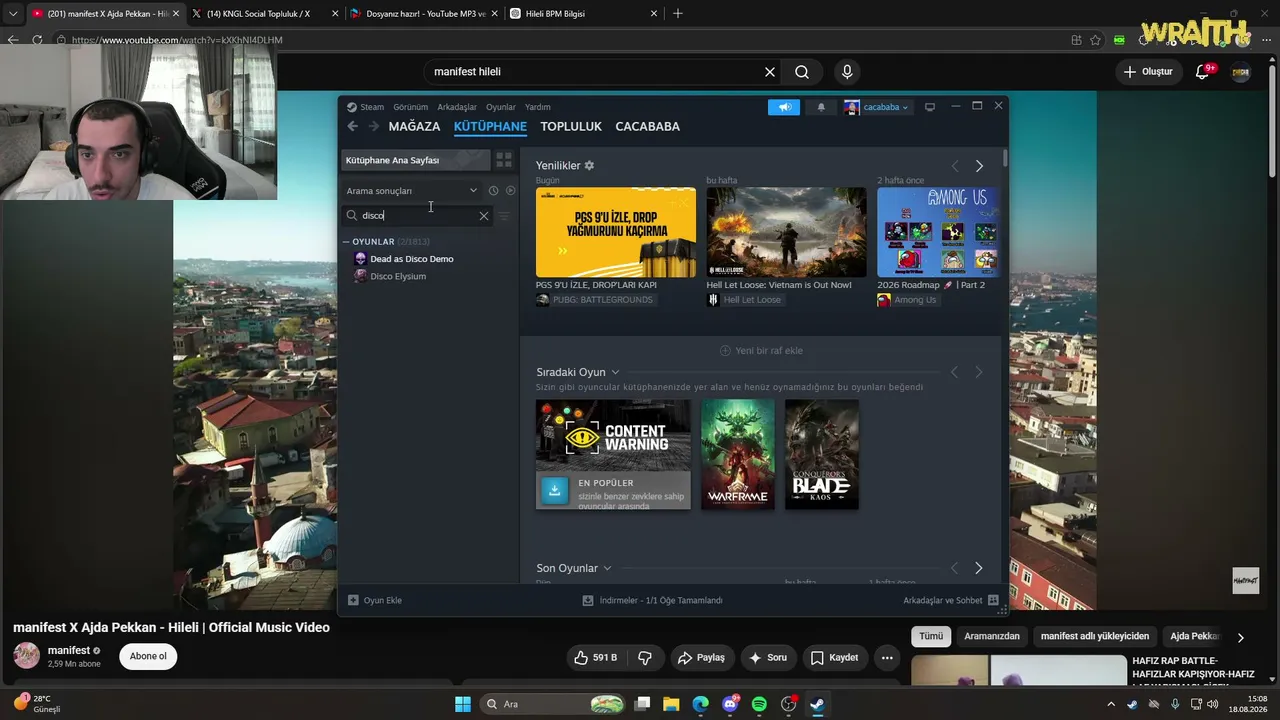Open Windows Start menu
Image resolution: width=1280 pixels, height=720 pixels.
463,704
